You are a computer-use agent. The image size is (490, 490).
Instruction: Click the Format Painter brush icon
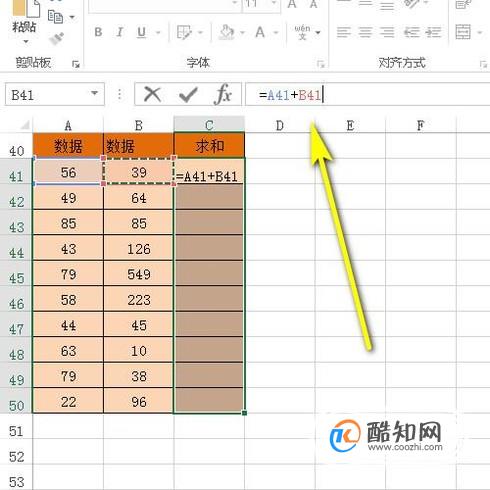click(x=57, y=38)
